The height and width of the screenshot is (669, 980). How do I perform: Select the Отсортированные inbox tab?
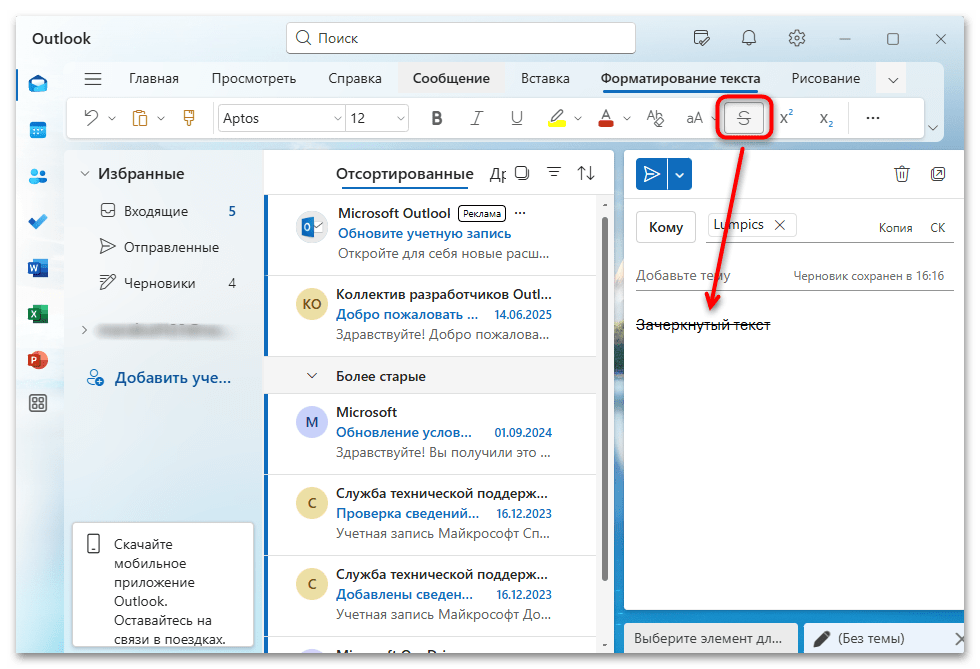(x=404, y=174)
